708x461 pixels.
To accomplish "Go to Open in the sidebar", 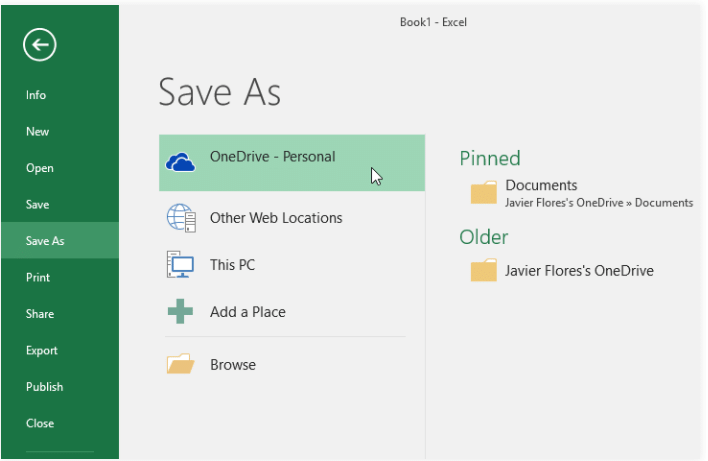I will pyautogui.click(x=40, y=168).
